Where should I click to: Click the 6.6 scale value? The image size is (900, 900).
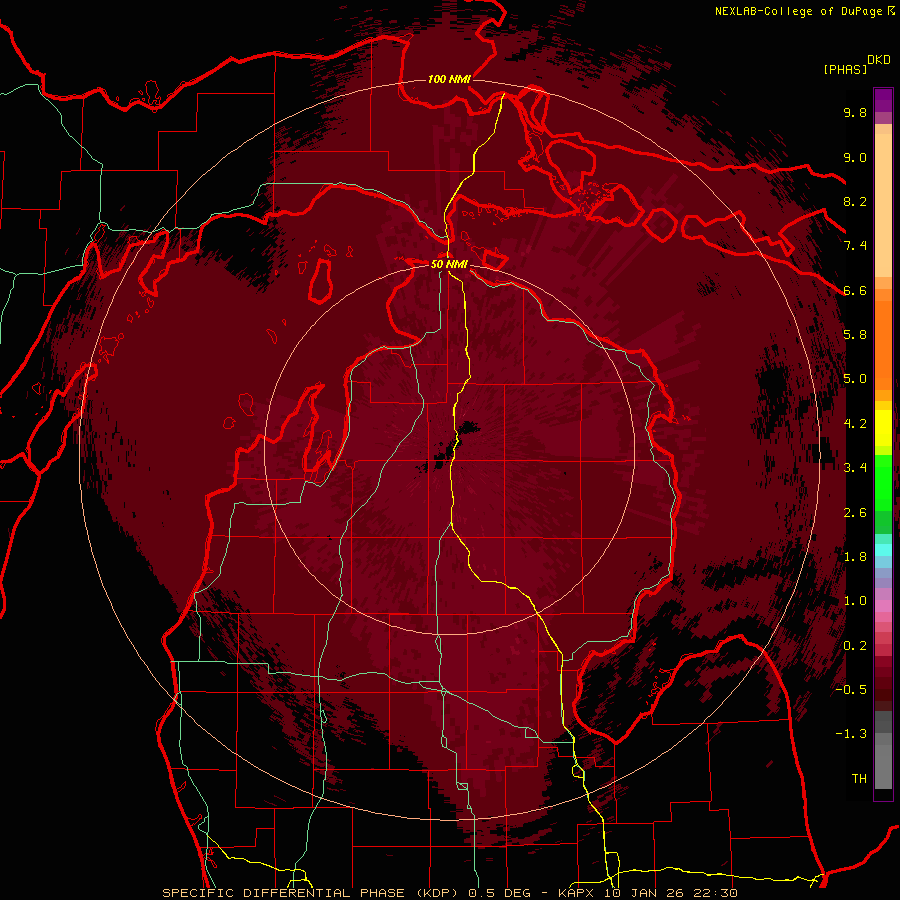(855, 290)
